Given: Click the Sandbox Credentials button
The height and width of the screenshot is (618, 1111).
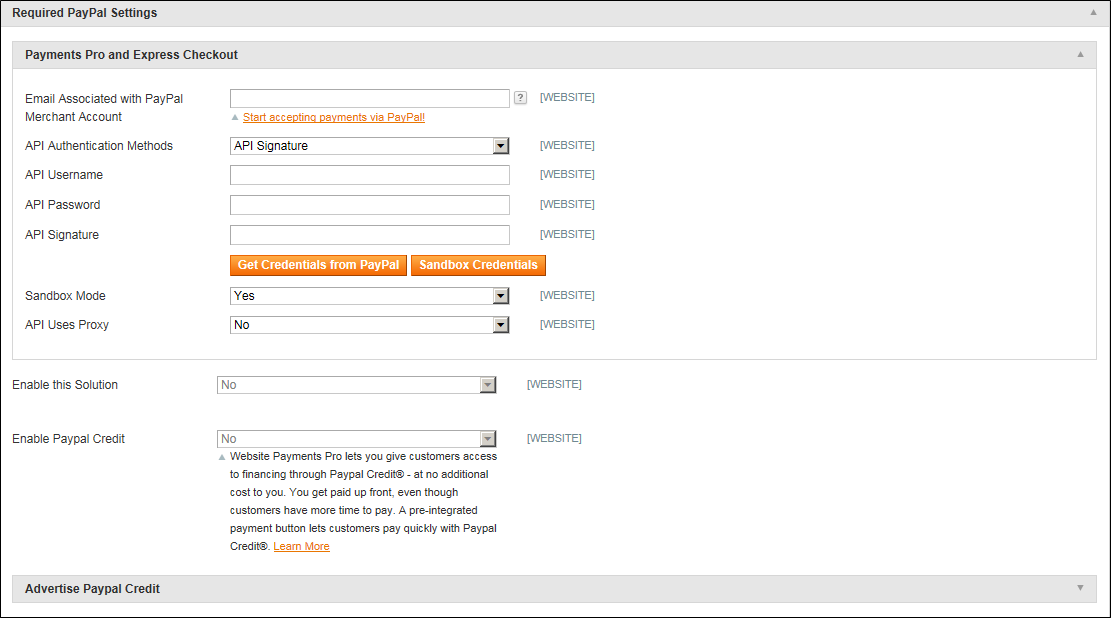Looking at the screenshot, I should click(478, 265).
